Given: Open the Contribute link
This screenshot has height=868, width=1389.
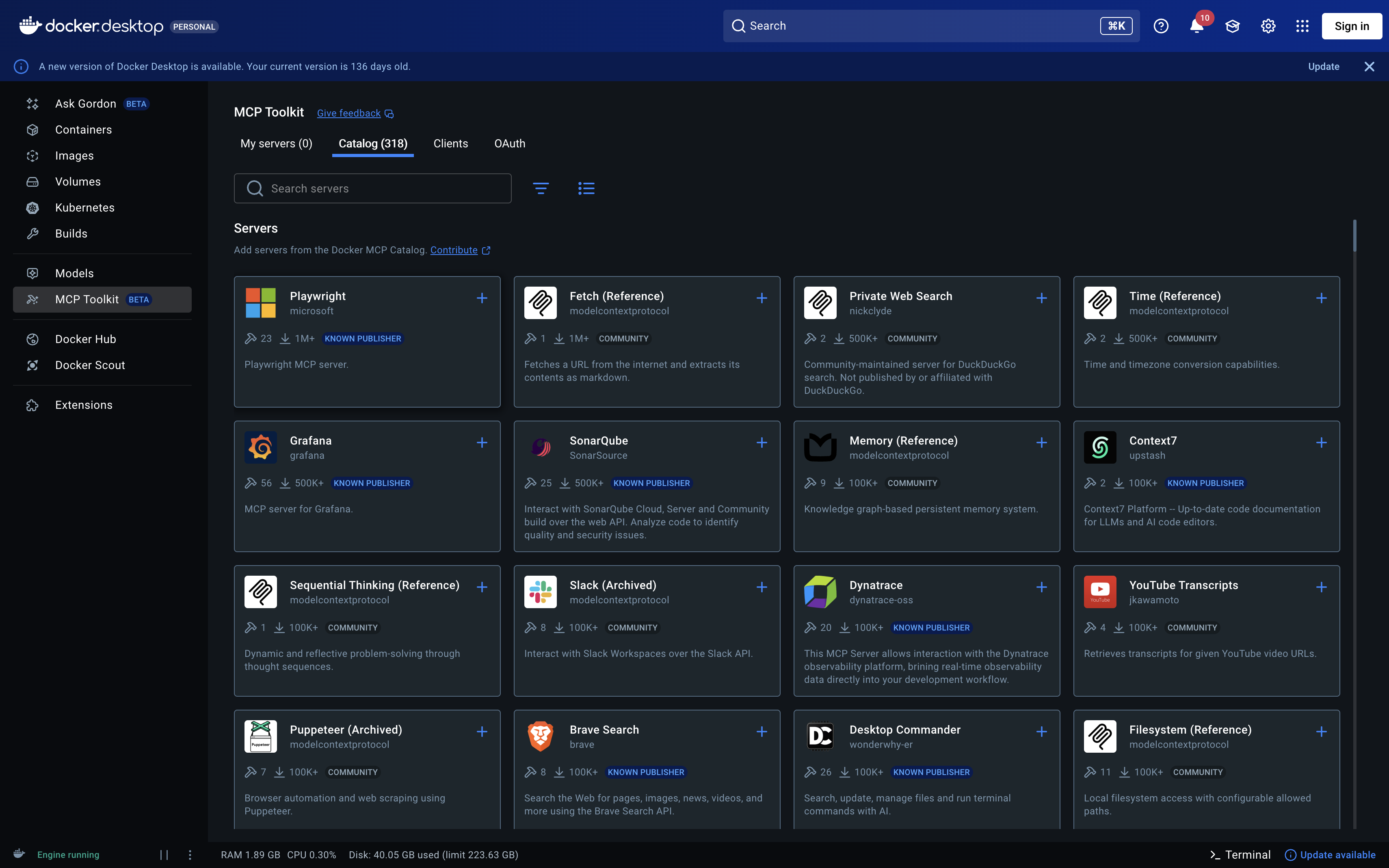Looking at the screenshot, I should [x=460, y=250].
